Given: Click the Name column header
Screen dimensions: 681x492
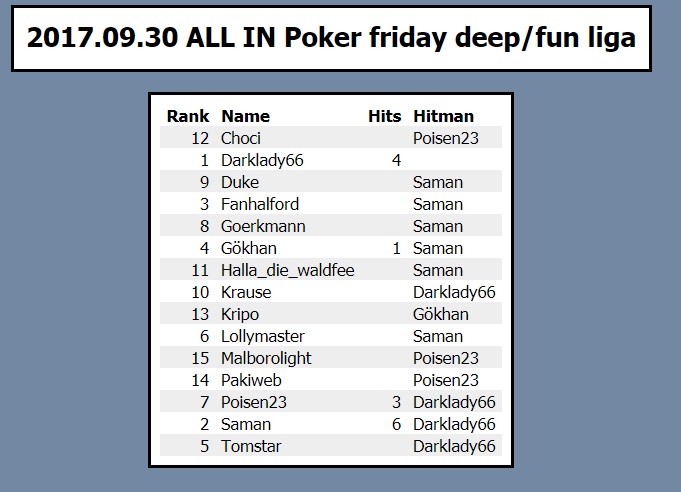Looking at the screenshot, I should pos(245,116).
